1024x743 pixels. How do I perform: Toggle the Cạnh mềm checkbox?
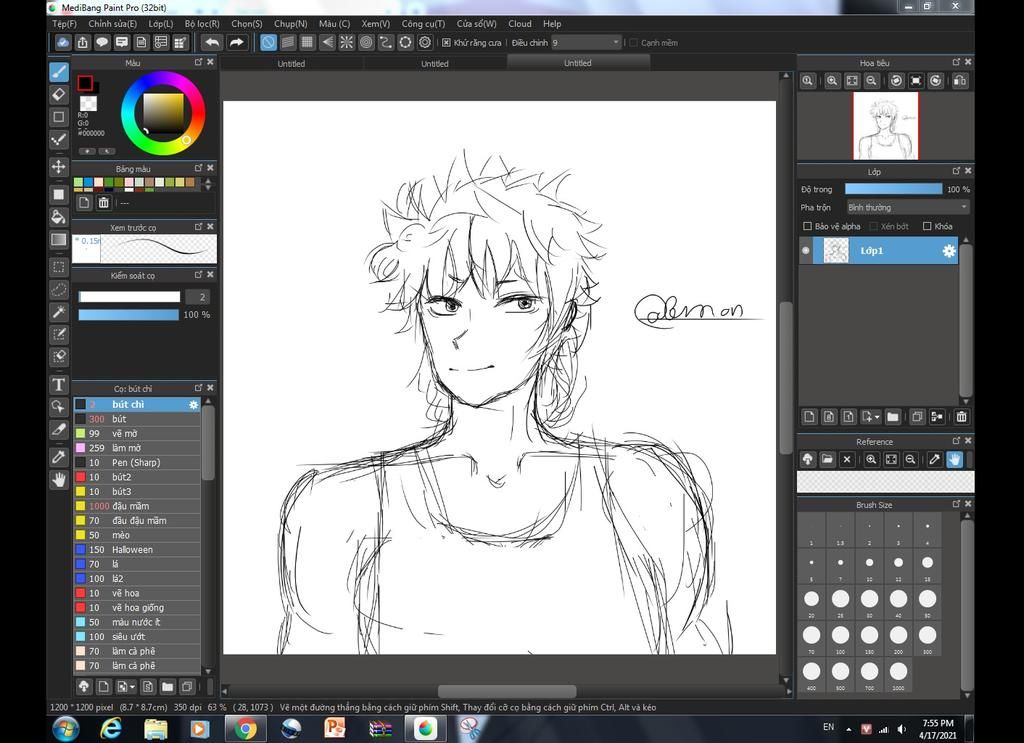coord(633,43)
